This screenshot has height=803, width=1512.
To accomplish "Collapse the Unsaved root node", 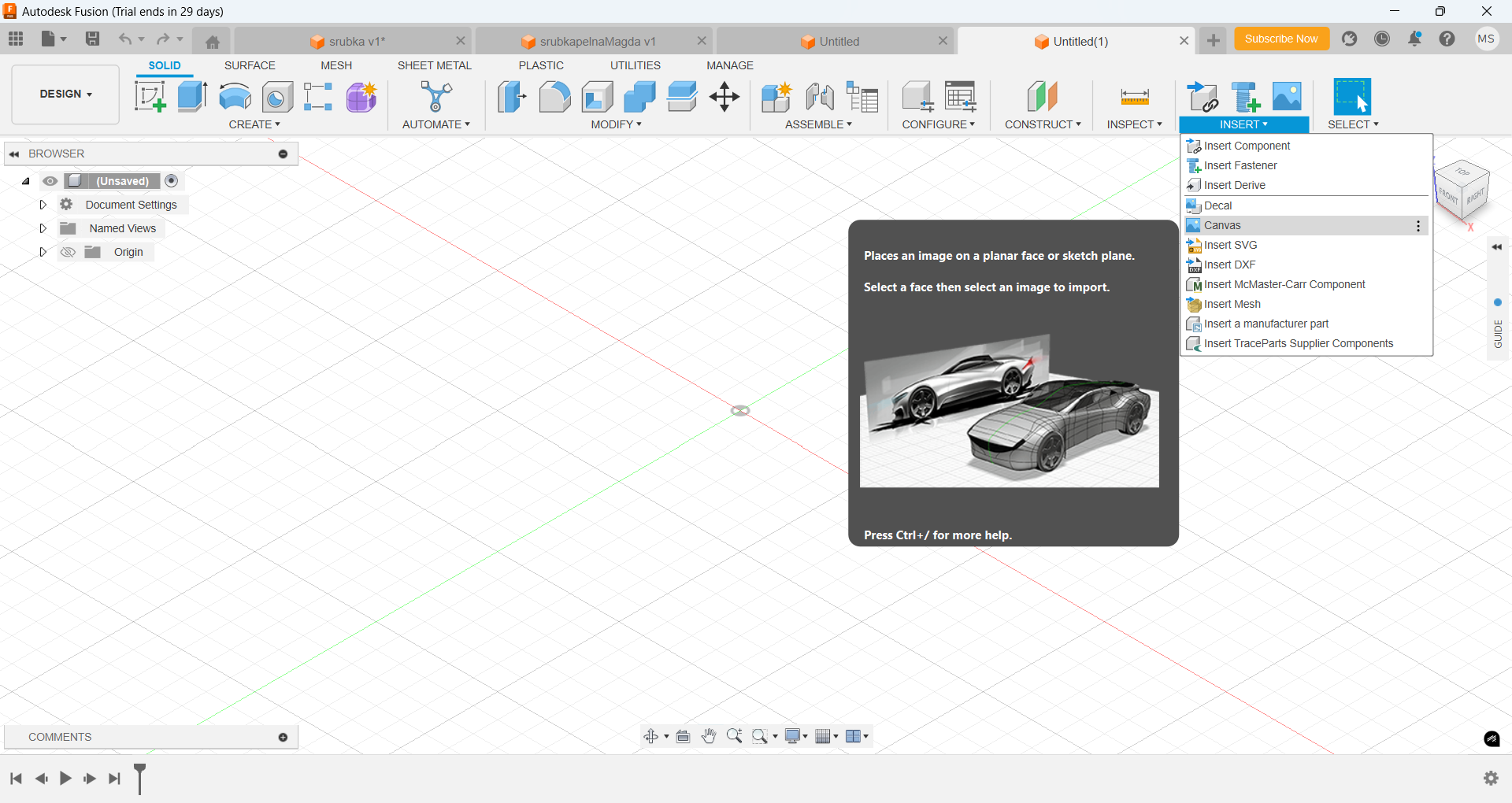I will (26, 181).
